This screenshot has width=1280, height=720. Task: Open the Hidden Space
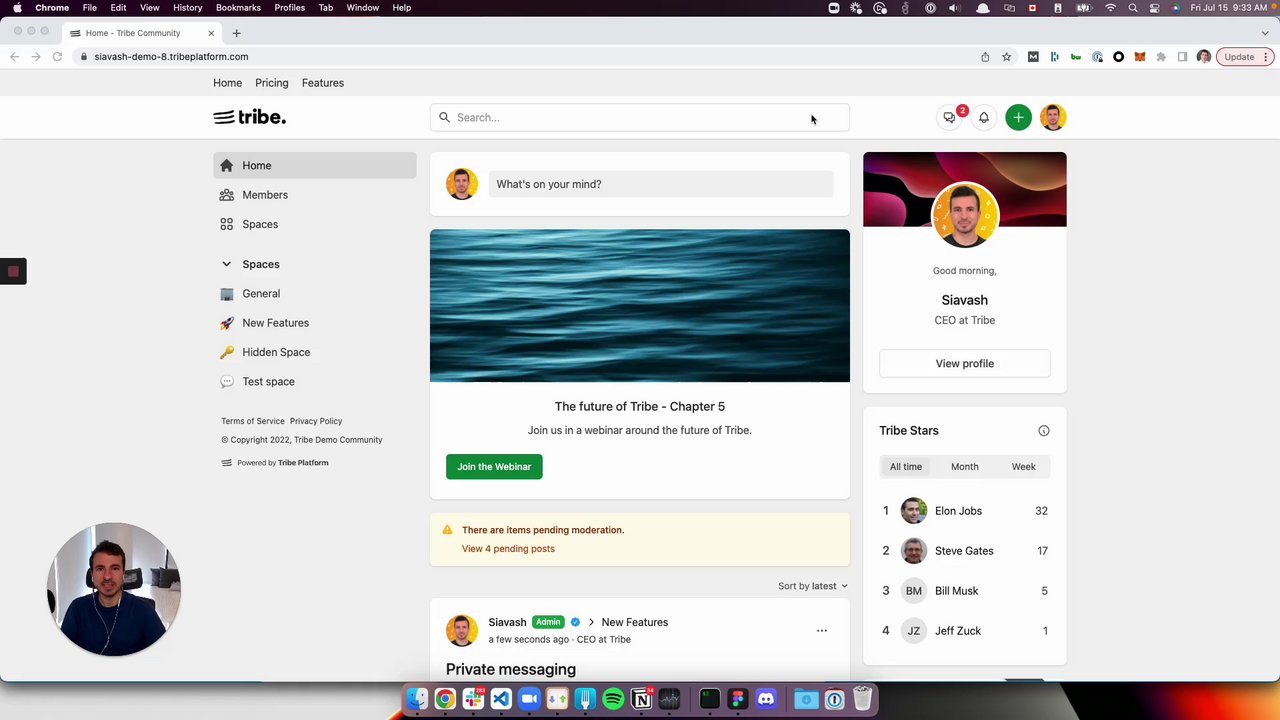315,352
